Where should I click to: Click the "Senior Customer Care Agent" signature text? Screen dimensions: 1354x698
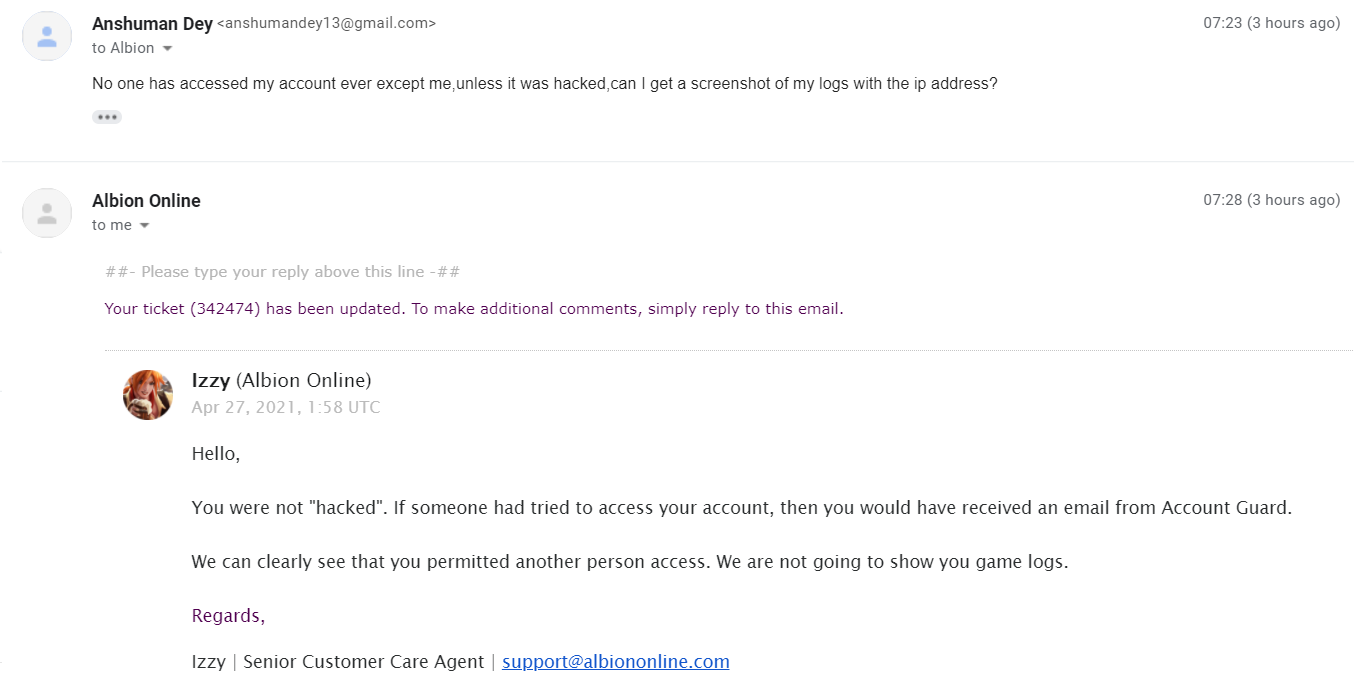point(364,662)
